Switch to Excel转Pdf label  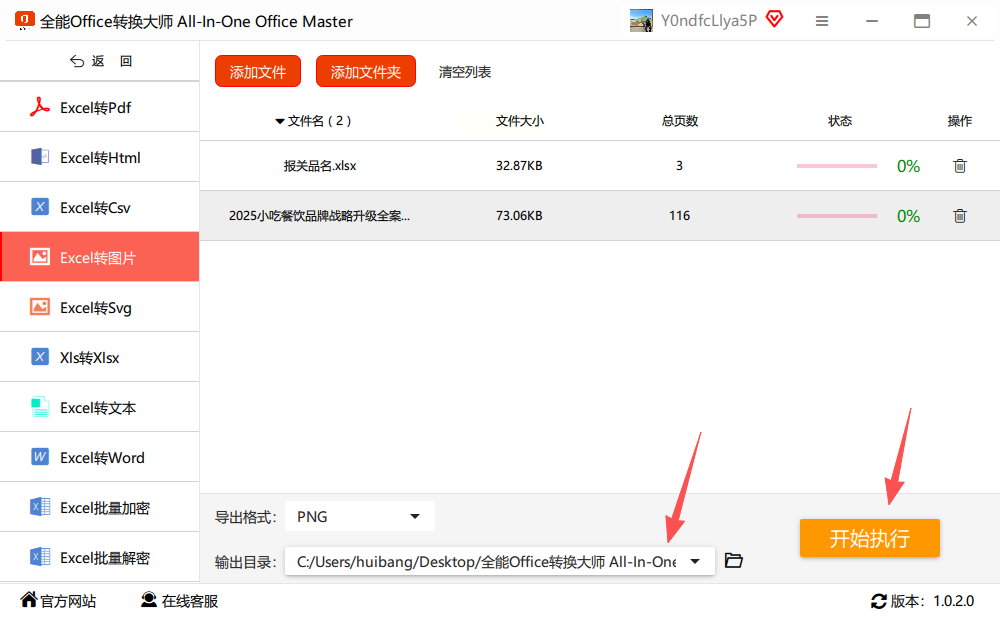pos(96,108)
